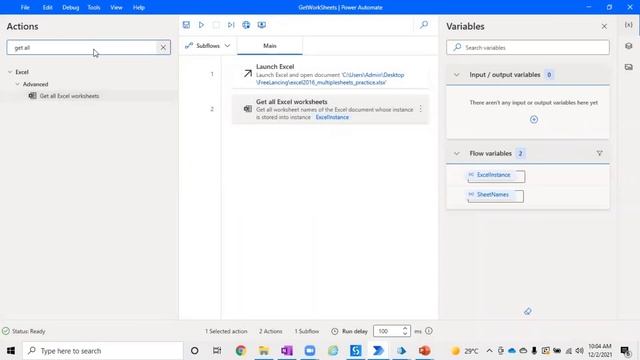Open the View menu
Viewport: 640px width, 360px height.
click(116, 7)
